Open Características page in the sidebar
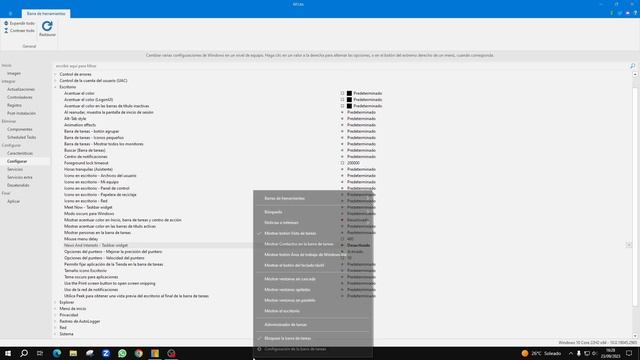This screenshot has width=640, height=360. pos(20,153)
